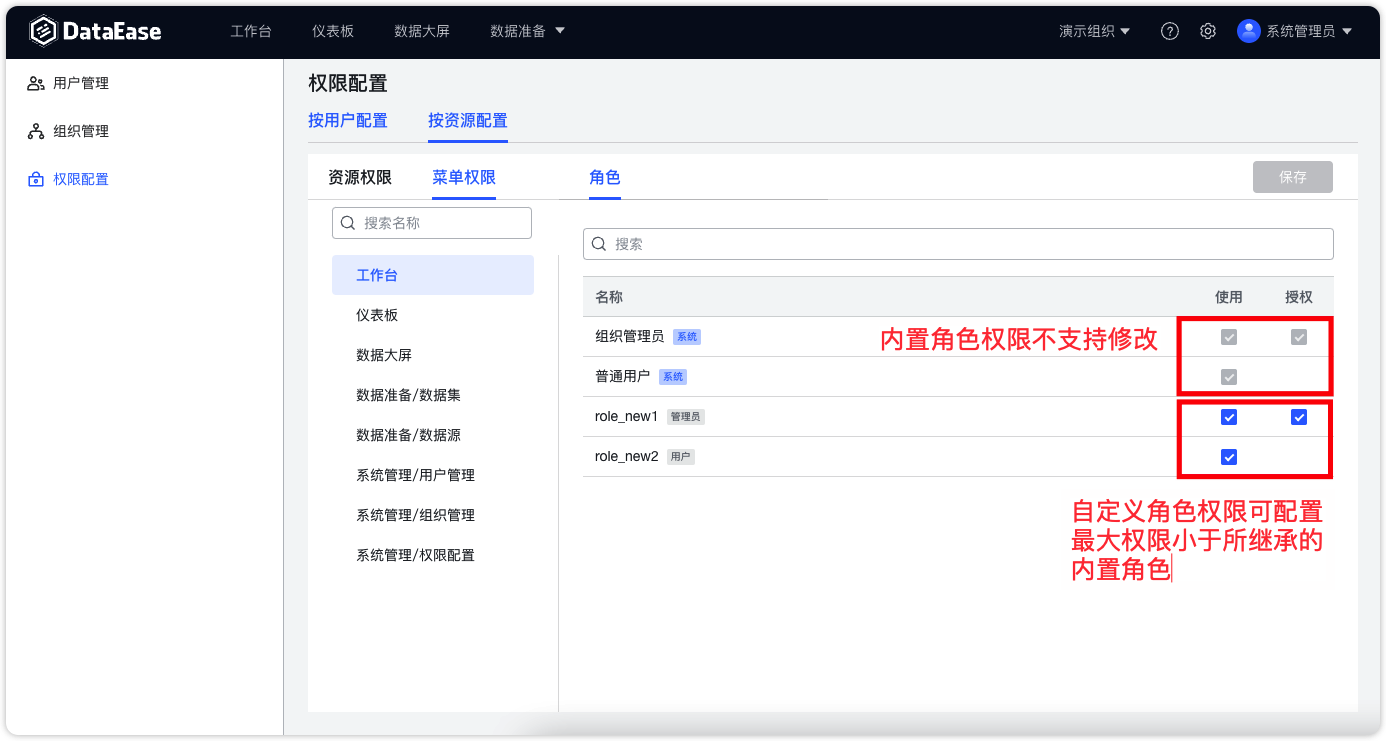Click the 用户 tag beside role_new2

point(681,457)
